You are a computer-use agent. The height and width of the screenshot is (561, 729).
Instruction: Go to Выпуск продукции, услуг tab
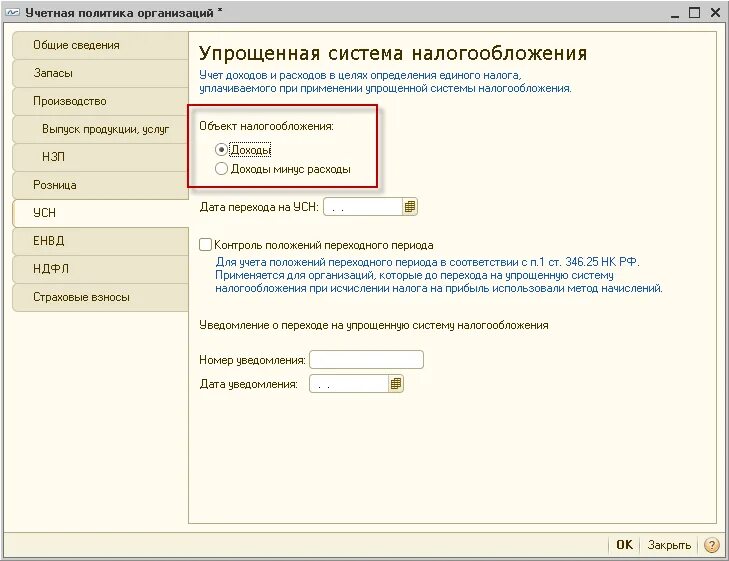[x=100, y=129]
